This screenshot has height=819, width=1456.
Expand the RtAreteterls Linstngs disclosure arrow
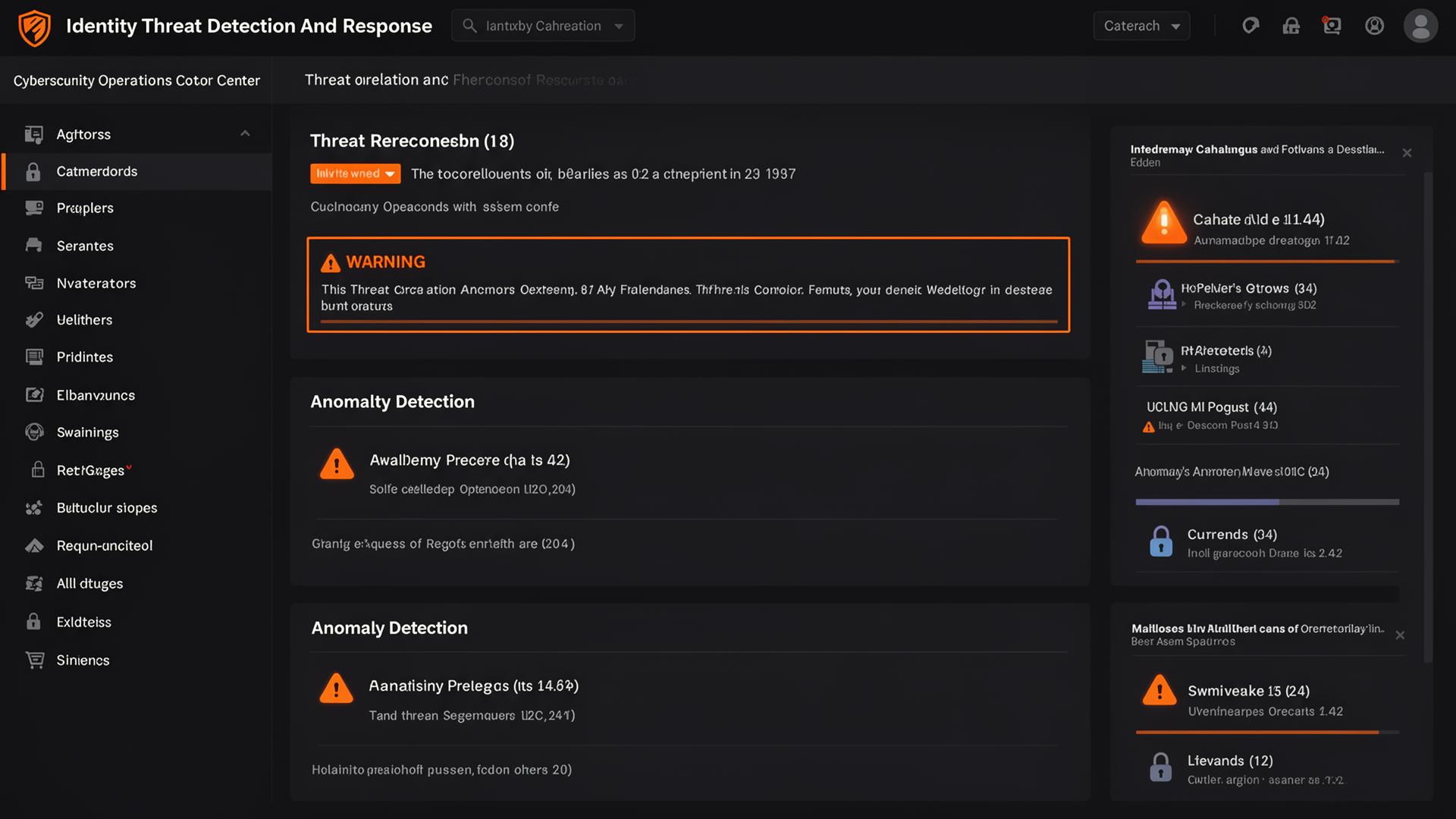(1184, 369)
